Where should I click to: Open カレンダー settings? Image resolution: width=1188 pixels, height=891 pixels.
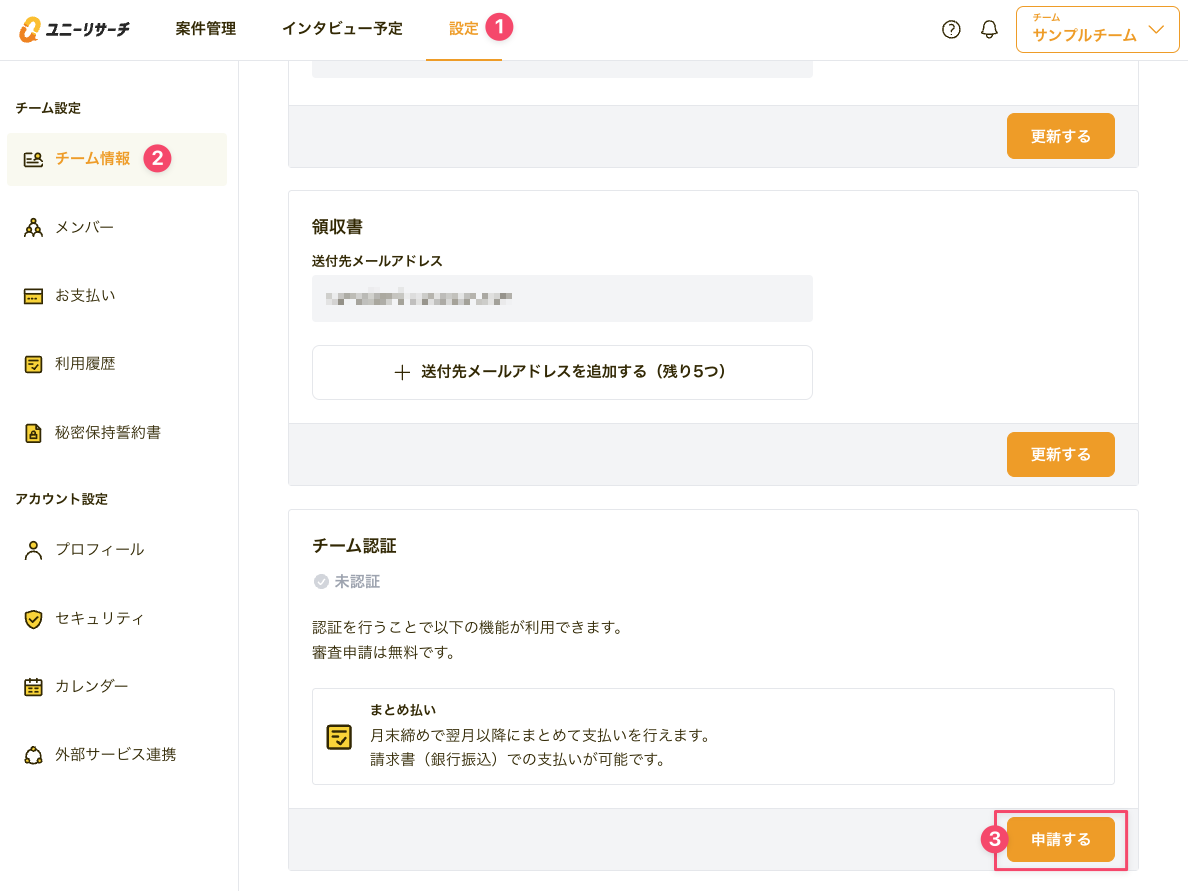click(x=91, y=687)
